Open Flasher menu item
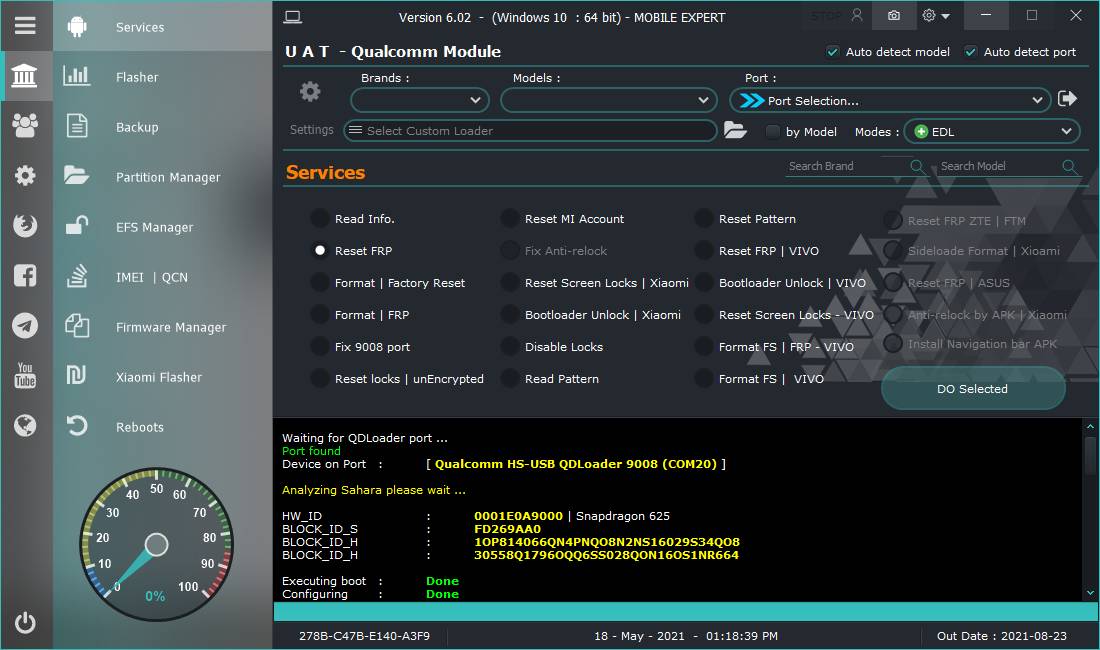Screen dimensions: 1100x650 pyautogui.click(x=137, y=77)
